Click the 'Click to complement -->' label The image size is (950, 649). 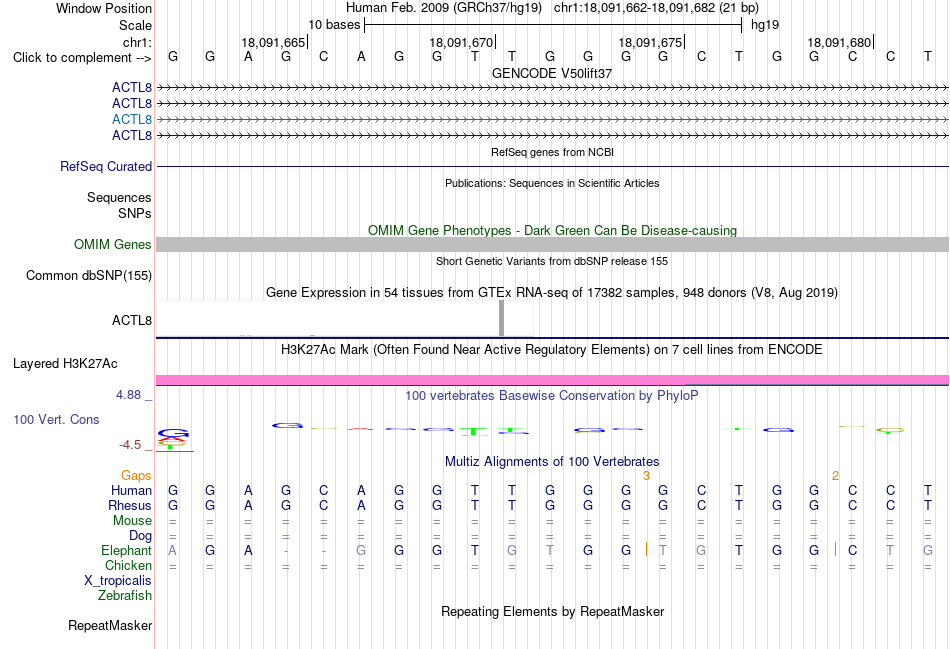tap(82, 58)
